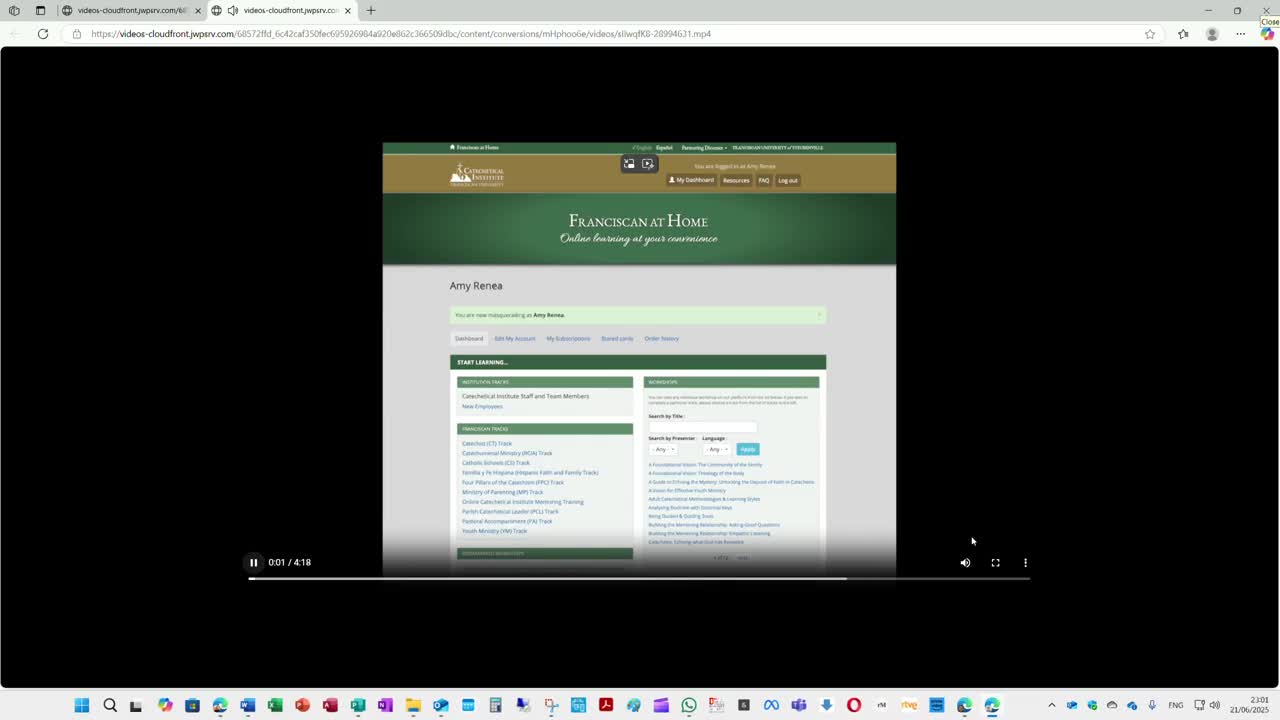Open the ENG language input switcher

tap(1176, 705)
